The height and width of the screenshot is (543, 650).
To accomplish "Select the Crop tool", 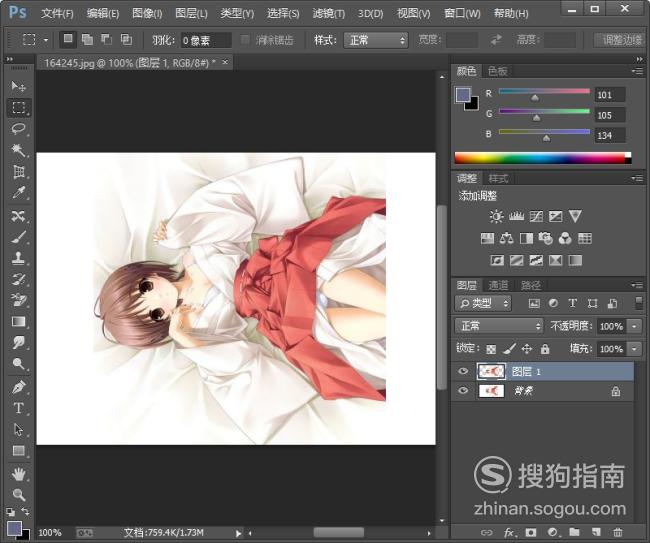I will coord(18,171).
